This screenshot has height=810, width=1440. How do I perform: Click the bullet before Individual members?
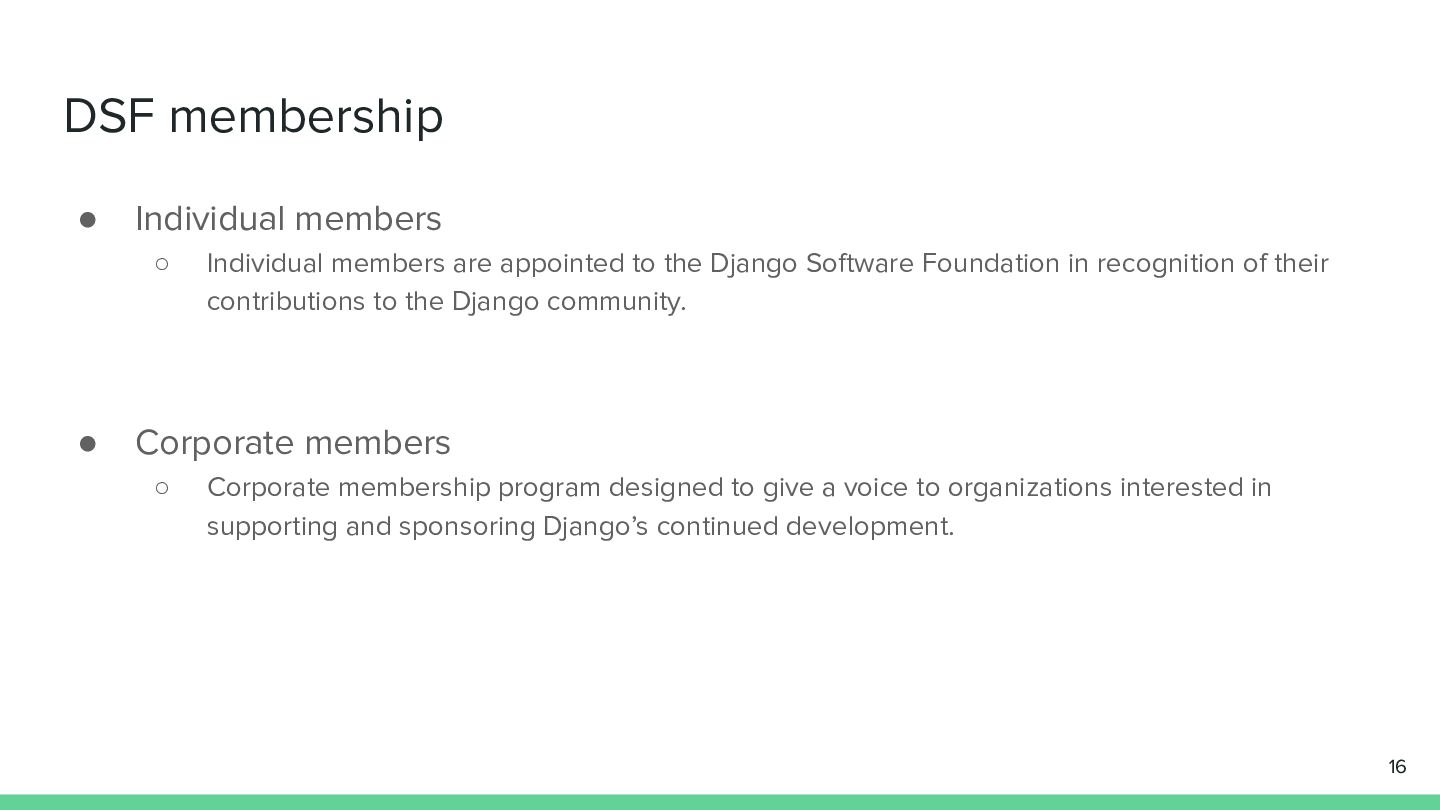click(x=87, y=219)
